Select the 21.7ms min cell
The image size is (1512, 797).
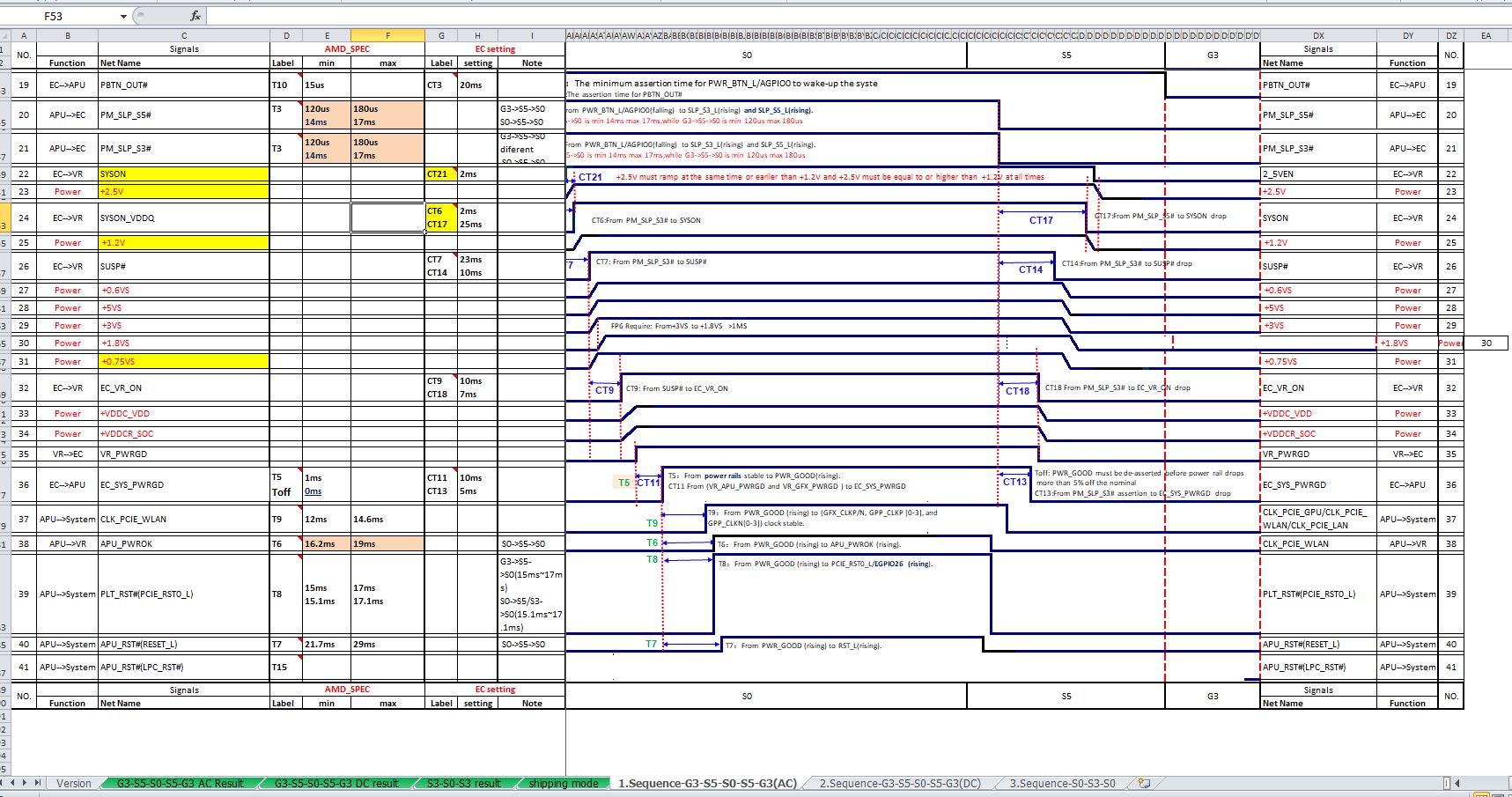(327, 644)
